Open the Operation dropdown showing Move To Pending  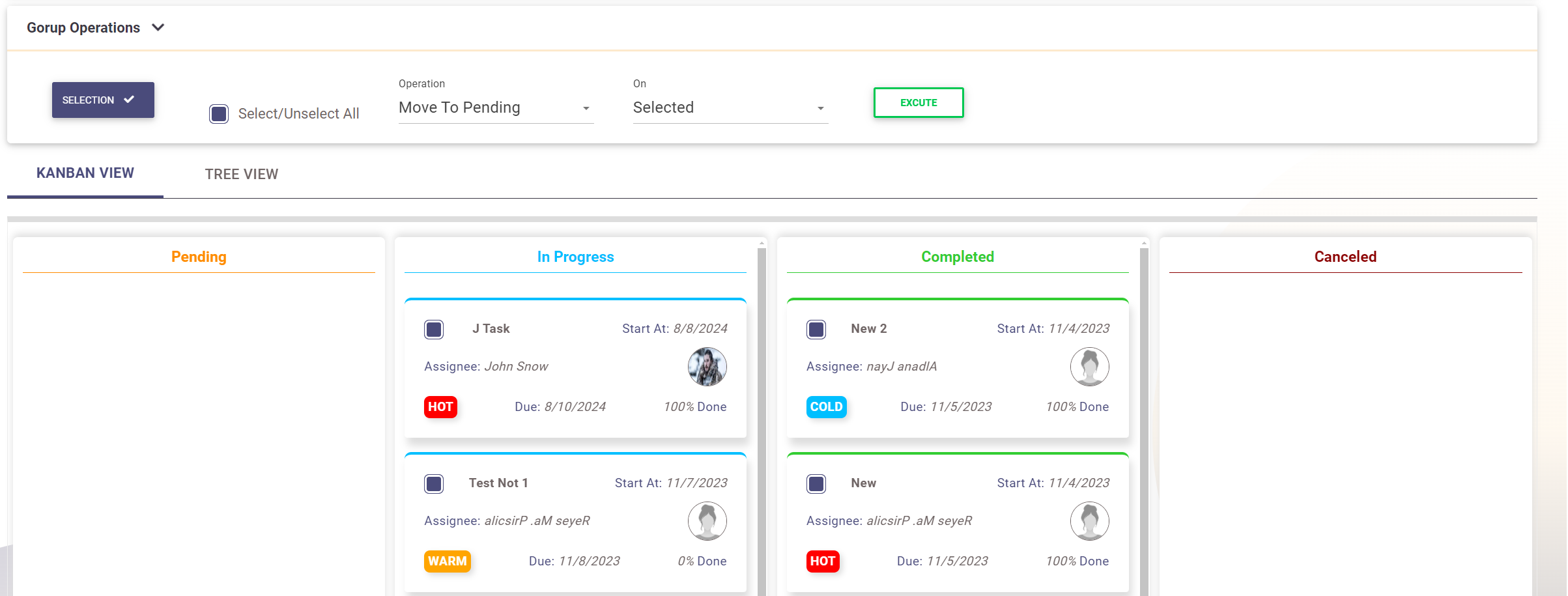point(495,108)
